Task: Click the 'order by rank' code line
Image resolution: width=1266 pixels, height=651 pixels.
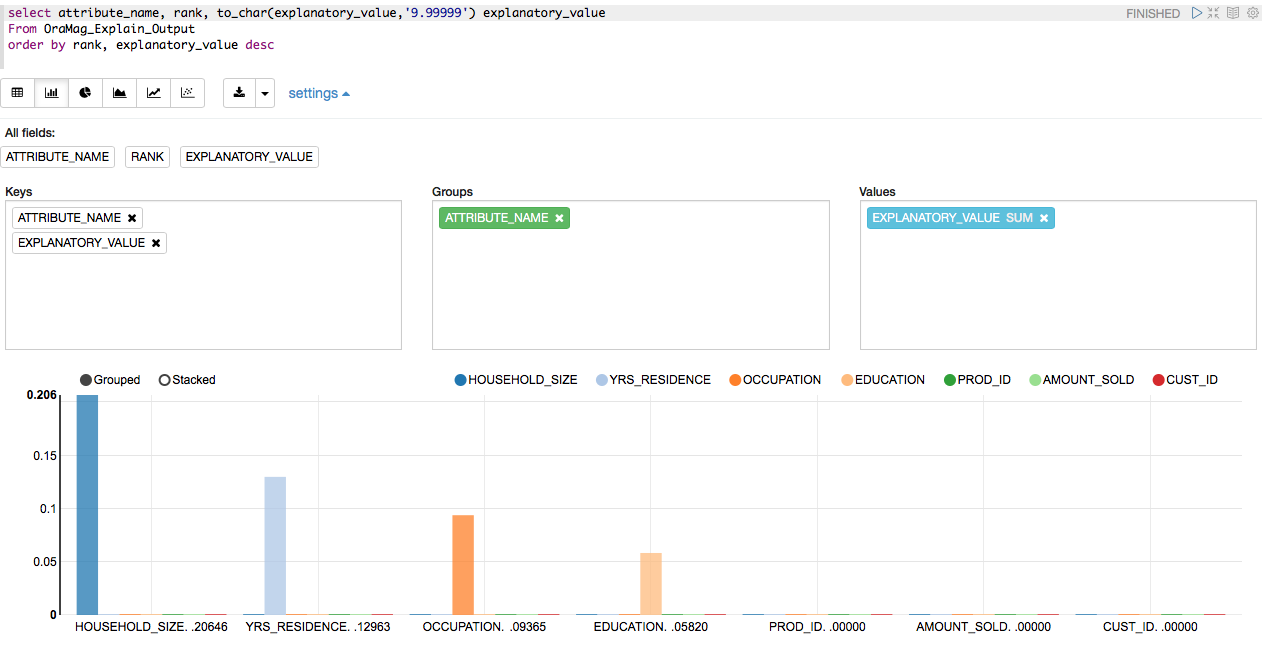Action: [140, 45]
